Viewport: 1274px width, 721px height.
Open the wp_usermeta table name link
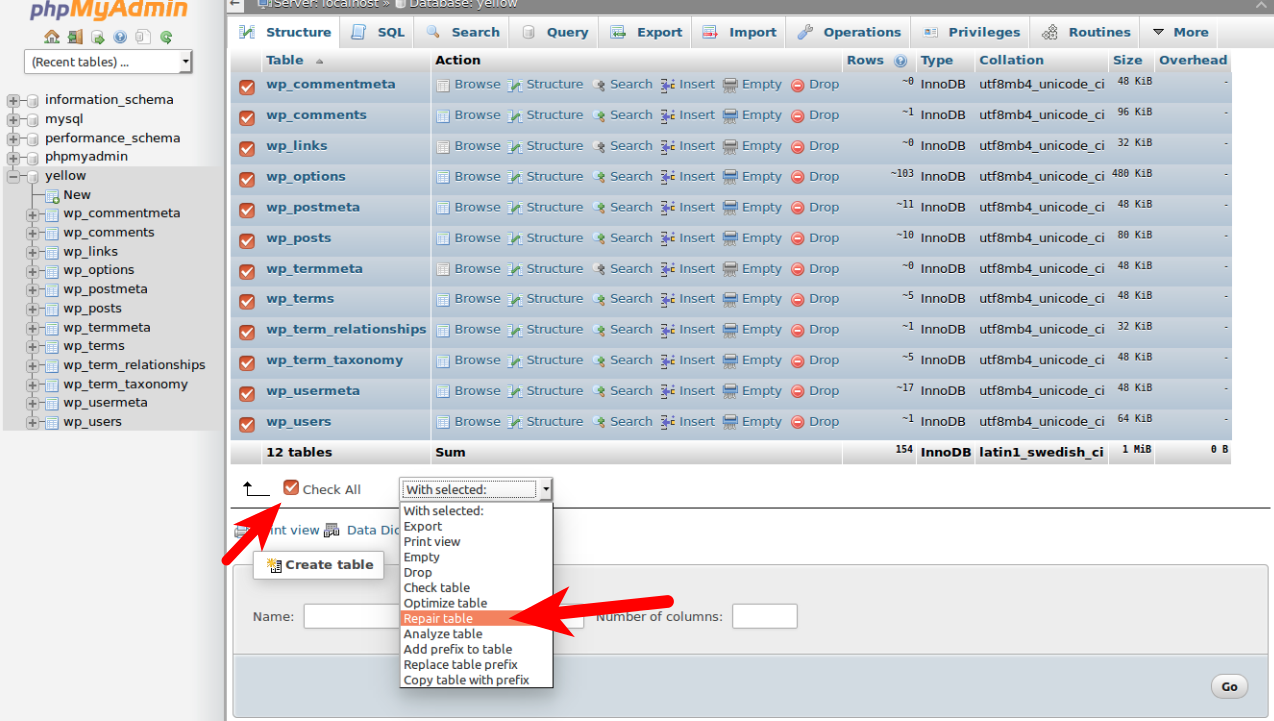point(313,390)
